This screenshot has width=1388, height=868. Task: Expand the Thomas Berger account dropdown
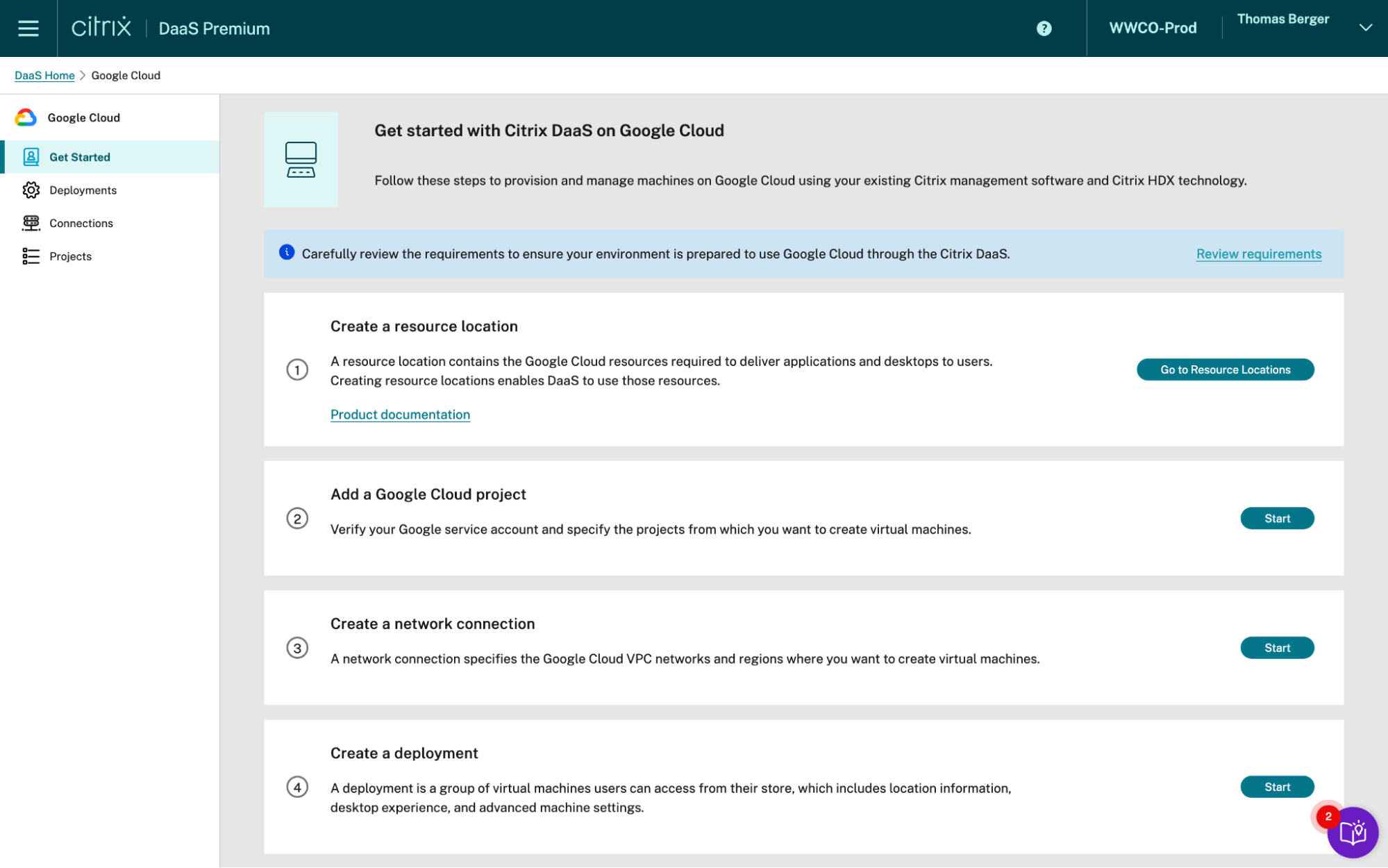click(1365, 28)
